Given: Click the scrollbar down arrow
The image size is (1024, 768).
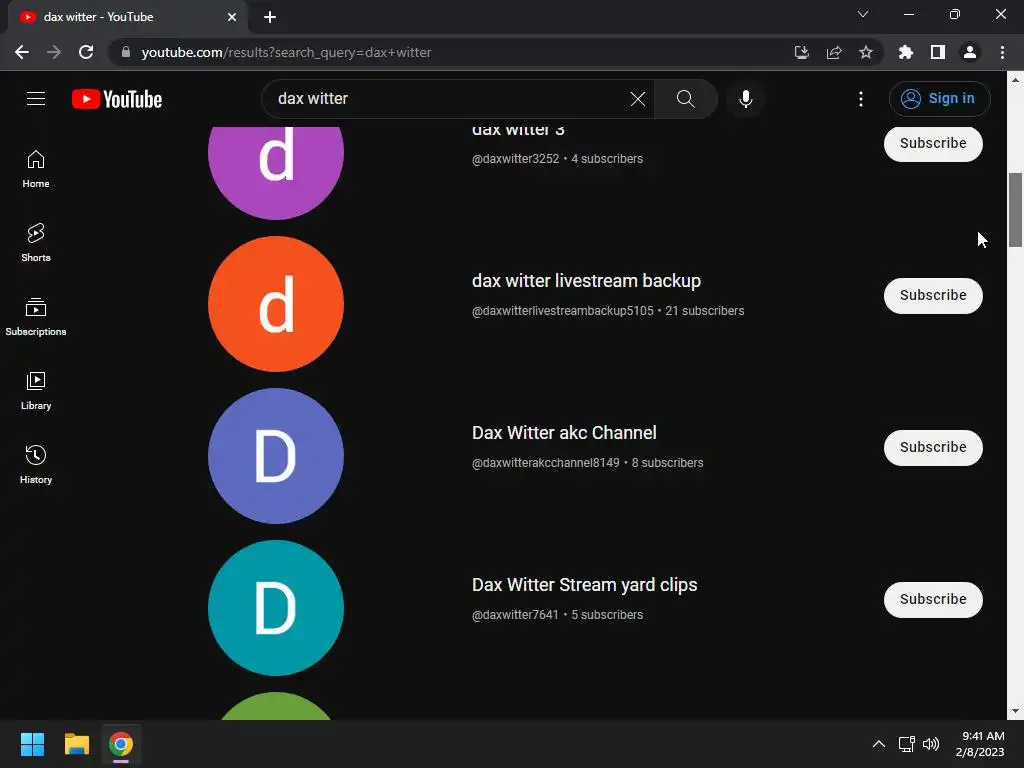Looking at the screenshot, I should click(1015, 712).
